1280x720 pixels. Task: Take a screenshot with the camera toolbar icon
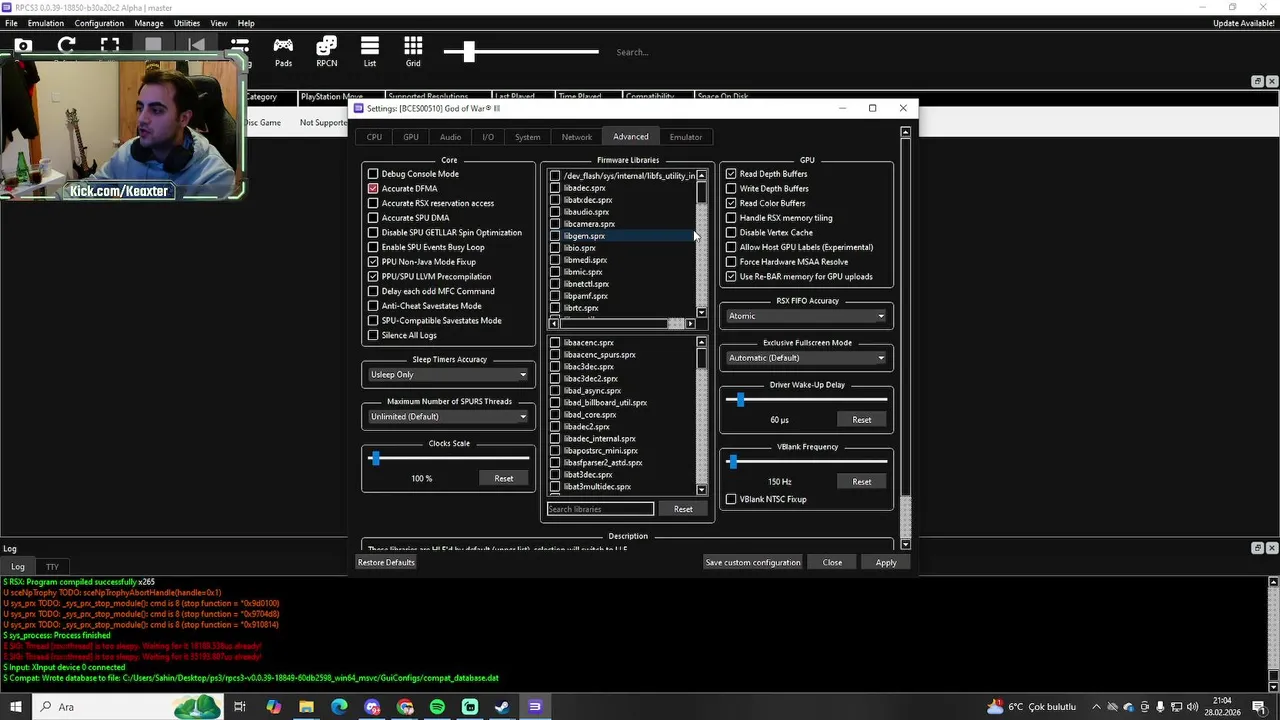[23, 46]
